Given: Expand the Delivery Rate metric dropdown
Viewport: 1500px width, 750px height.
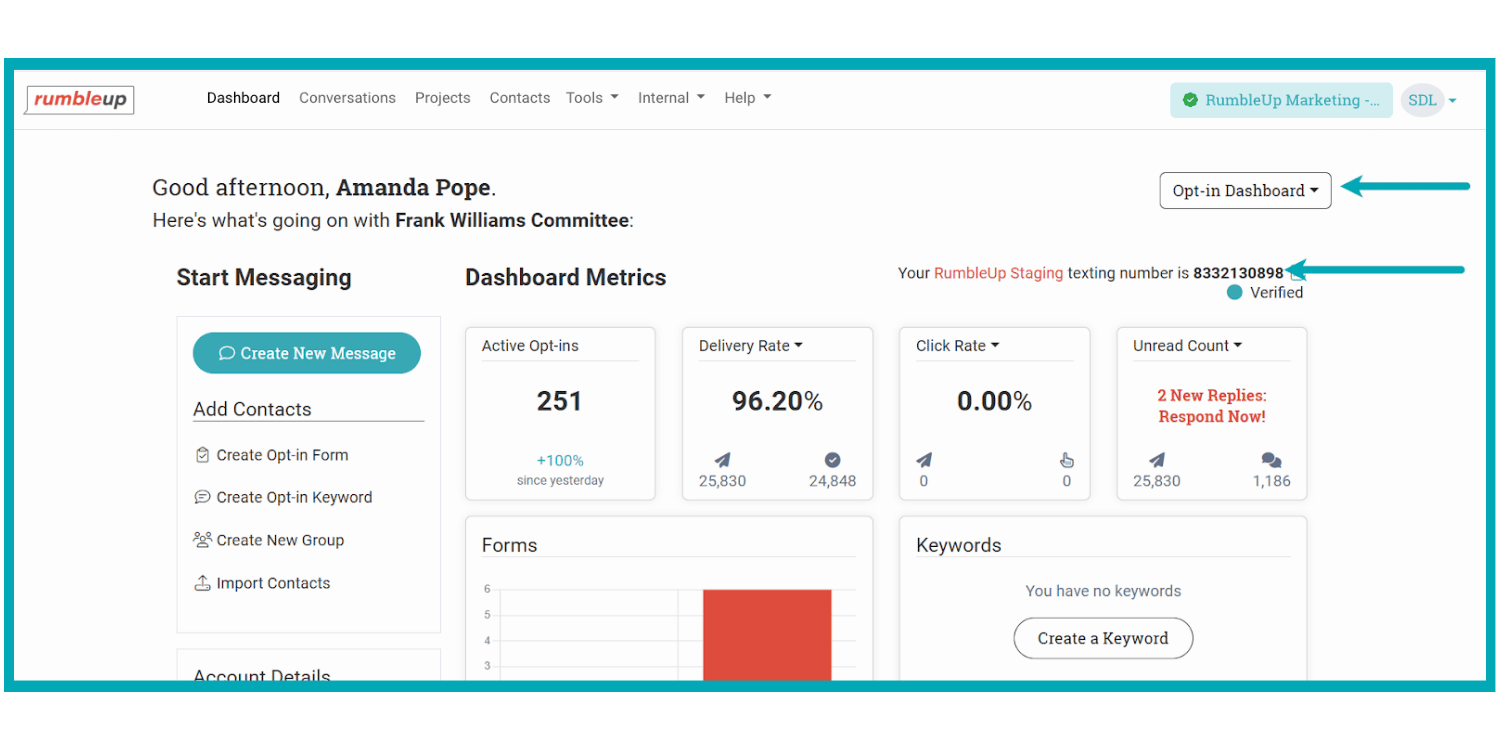Looking at the screenshot, I should [798, 345].
